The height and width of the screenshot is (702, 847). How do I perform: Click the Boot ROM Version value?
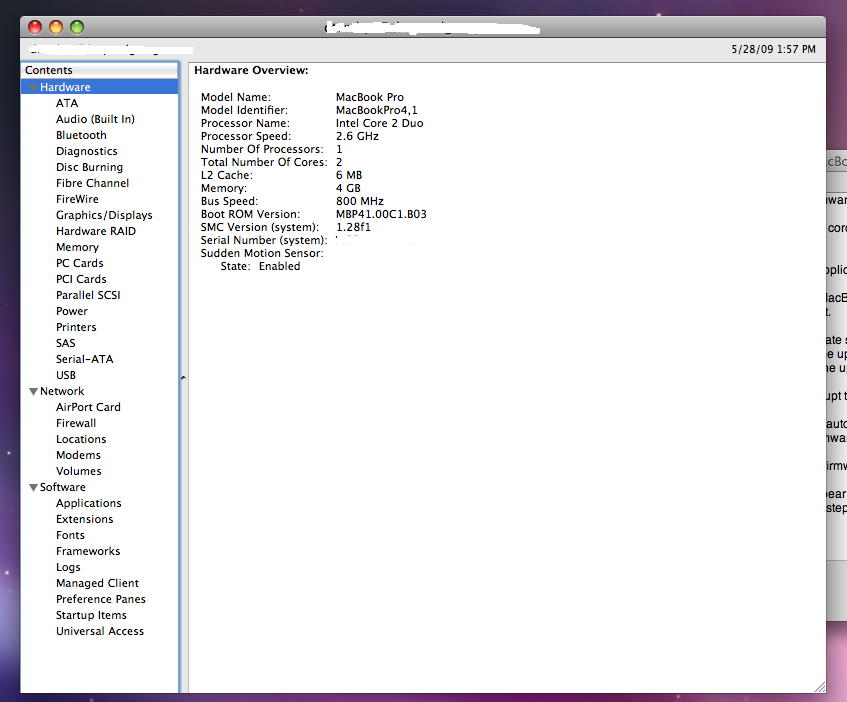click(381, 214)
